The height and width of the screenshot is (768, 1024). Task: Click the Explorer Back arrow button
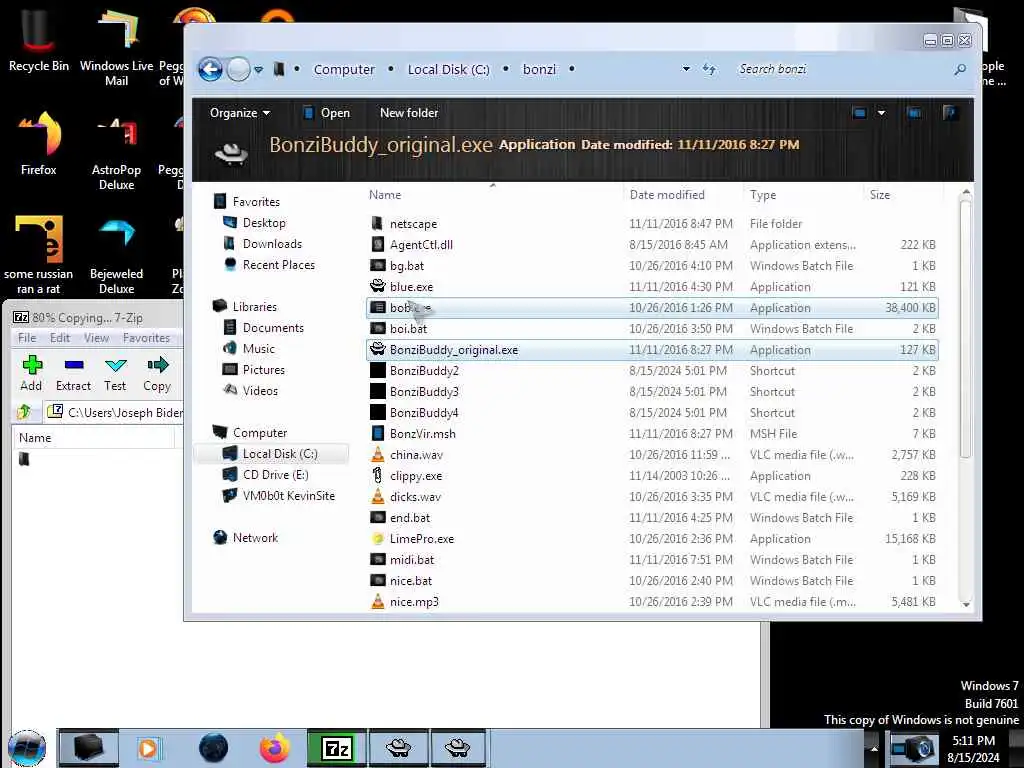(x=210, y=69)
